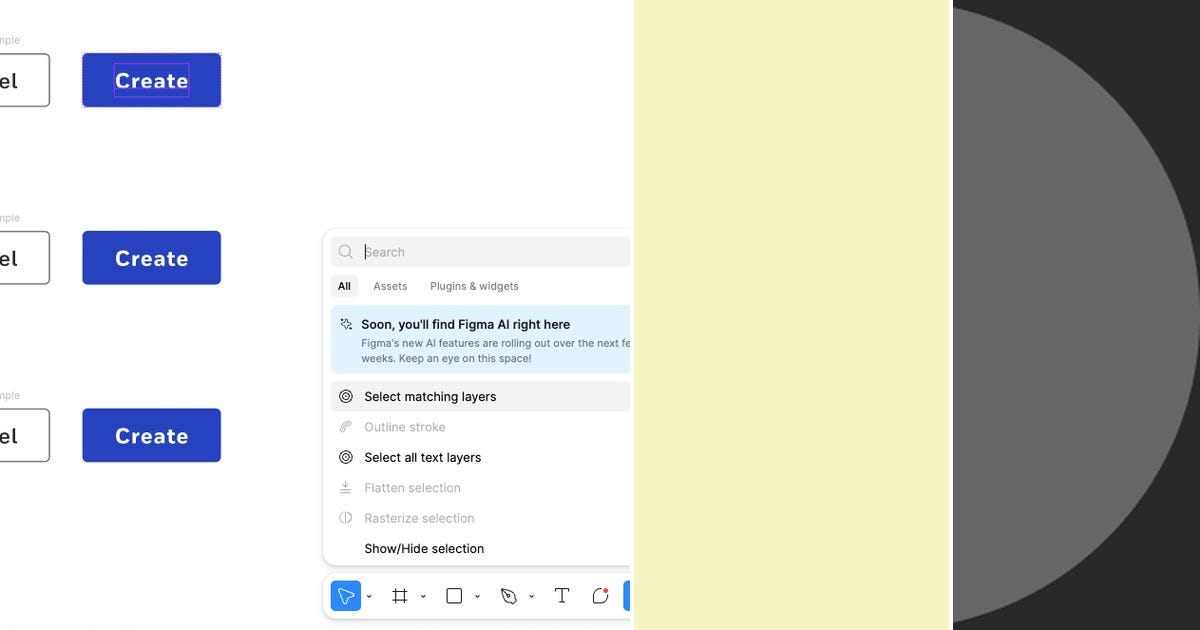Click the search magnifier icon
The height and width of the screenshot is (630, 1200).
pyautogui.click(x=345, y=252)
